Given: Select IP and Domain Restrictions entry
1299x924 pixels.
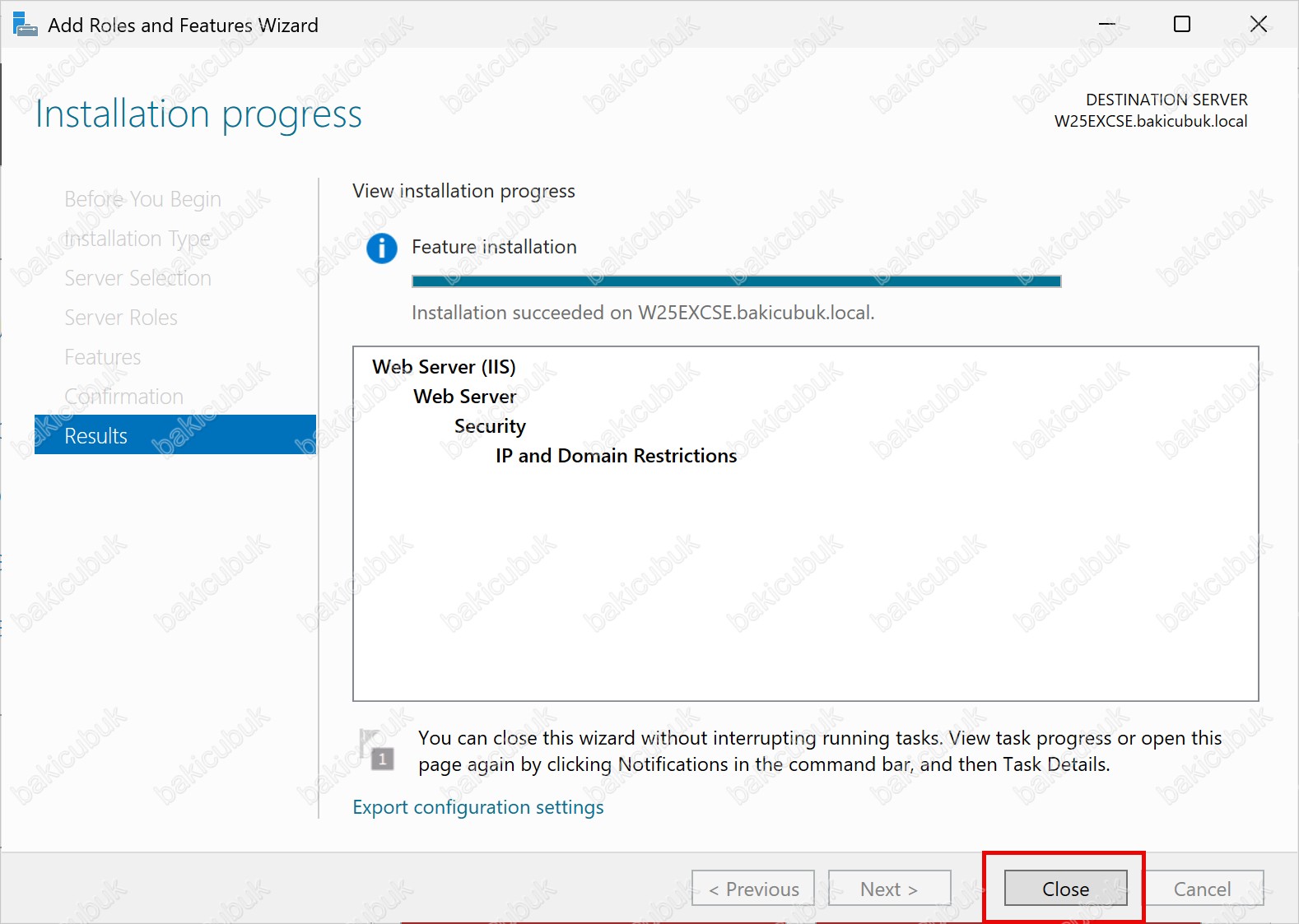Looking at the screenshot, I should click(617, 456).
